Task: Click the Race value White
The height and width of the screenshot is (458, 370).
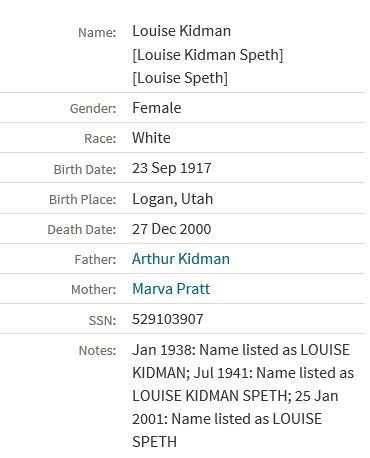Action: click(x=151, y=138)
